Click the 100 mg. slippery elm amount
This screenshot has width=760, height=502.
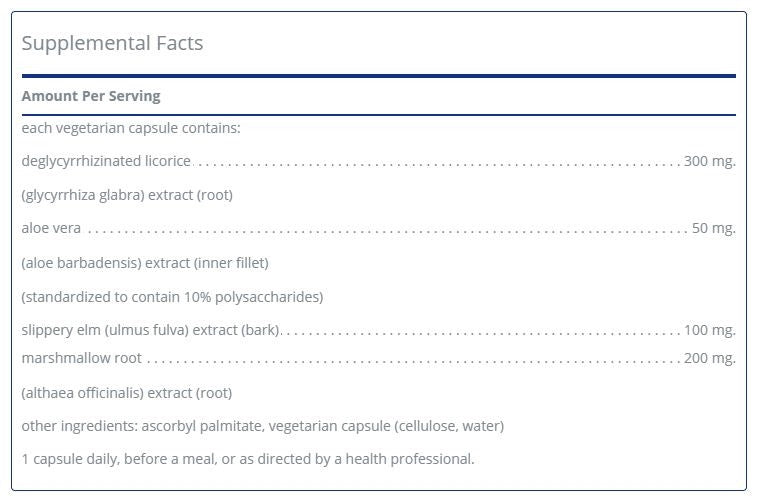pos(709,330)
